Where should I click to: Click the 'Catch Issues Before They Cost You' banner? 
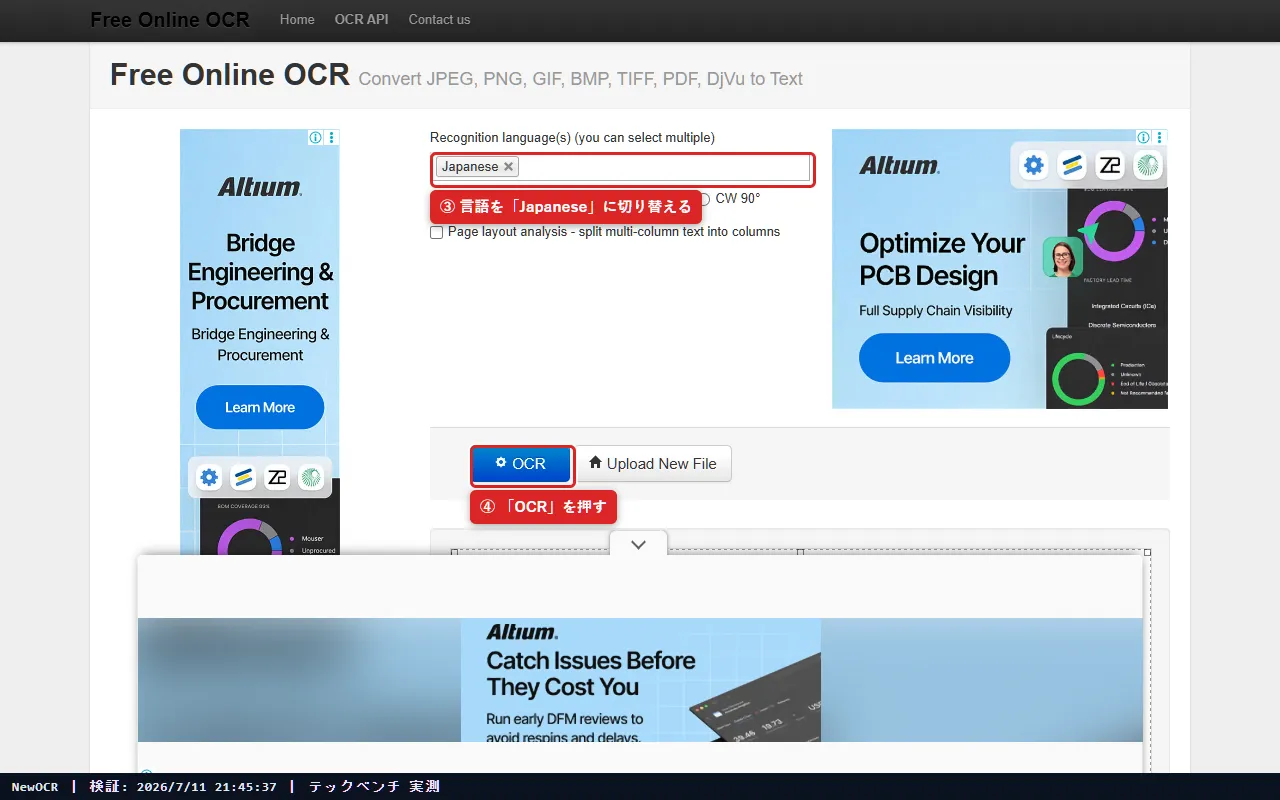click(591, 674)
